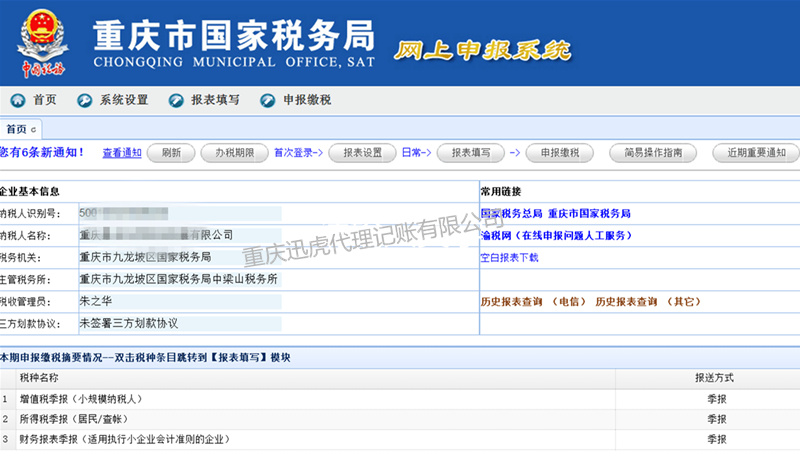The image size is (800, 467).
Task: Click the 报送方式 column header
Action: point(714,378)
